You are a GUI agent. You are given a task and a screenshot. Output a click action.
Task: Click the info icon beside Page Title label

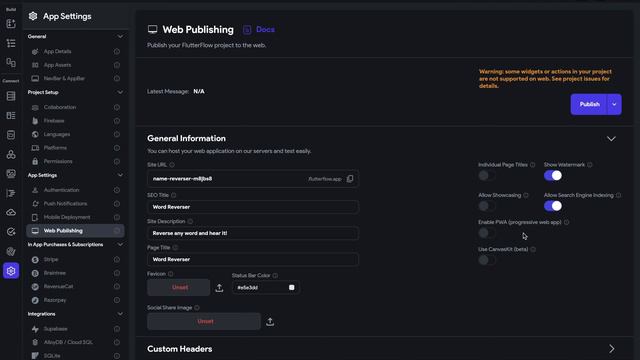pos(175,247)
